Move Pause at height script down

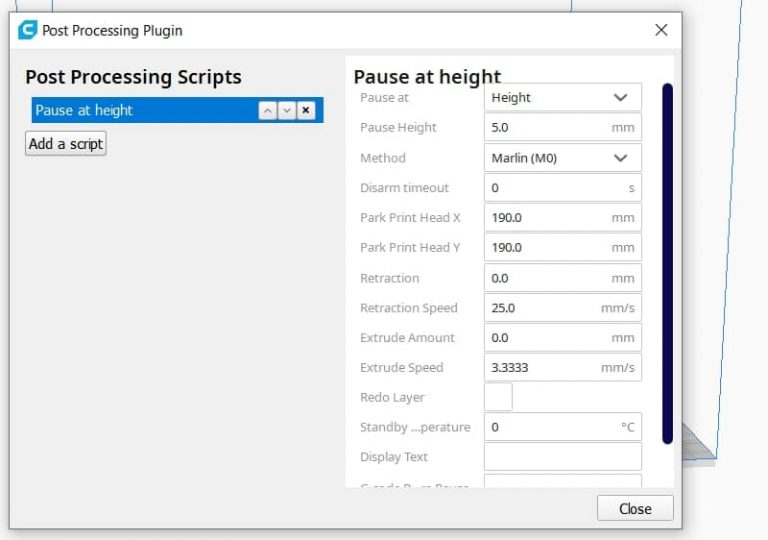coord(287,111)
